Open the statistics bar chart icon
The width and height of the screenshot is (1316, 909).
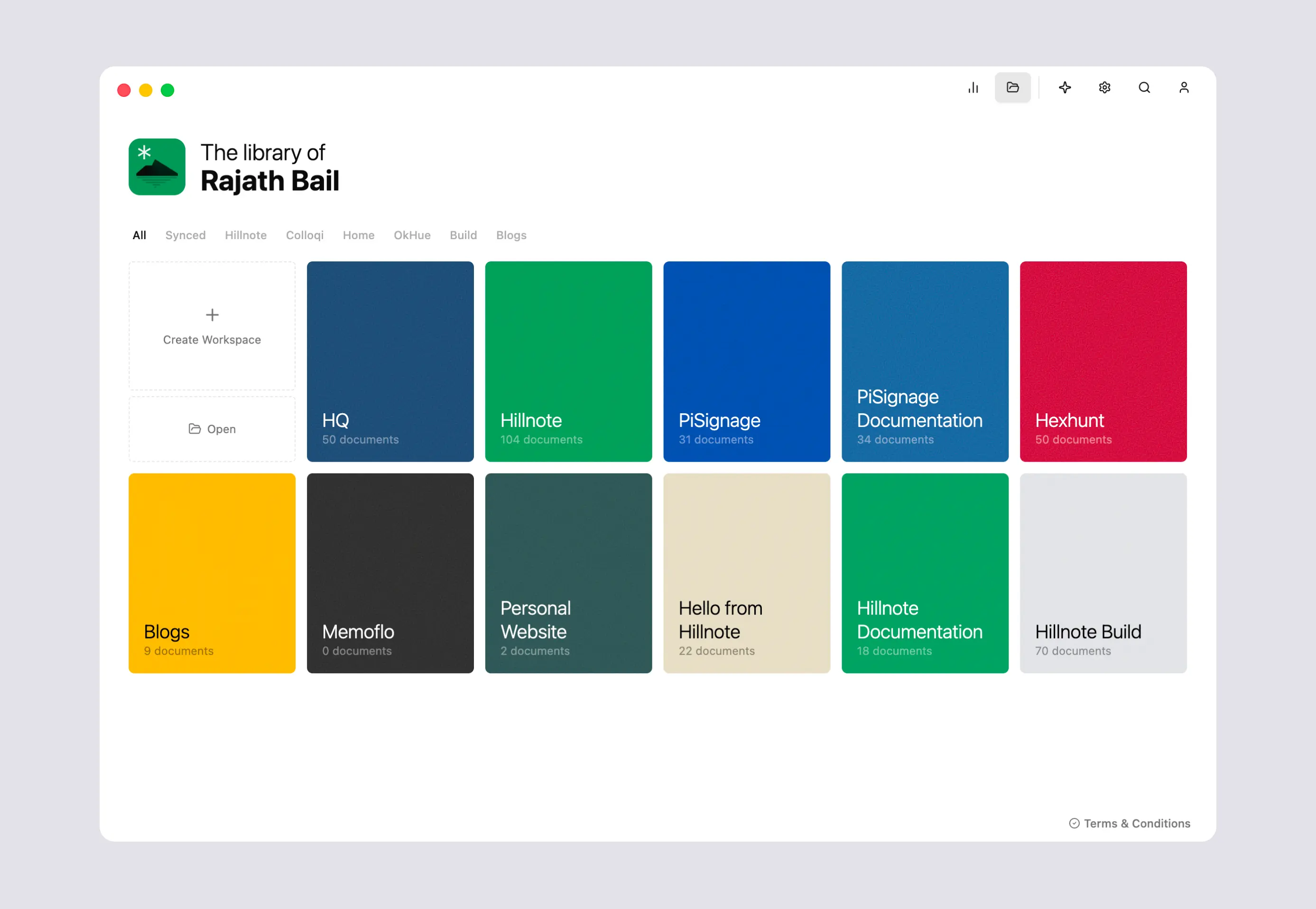[973, 88]
